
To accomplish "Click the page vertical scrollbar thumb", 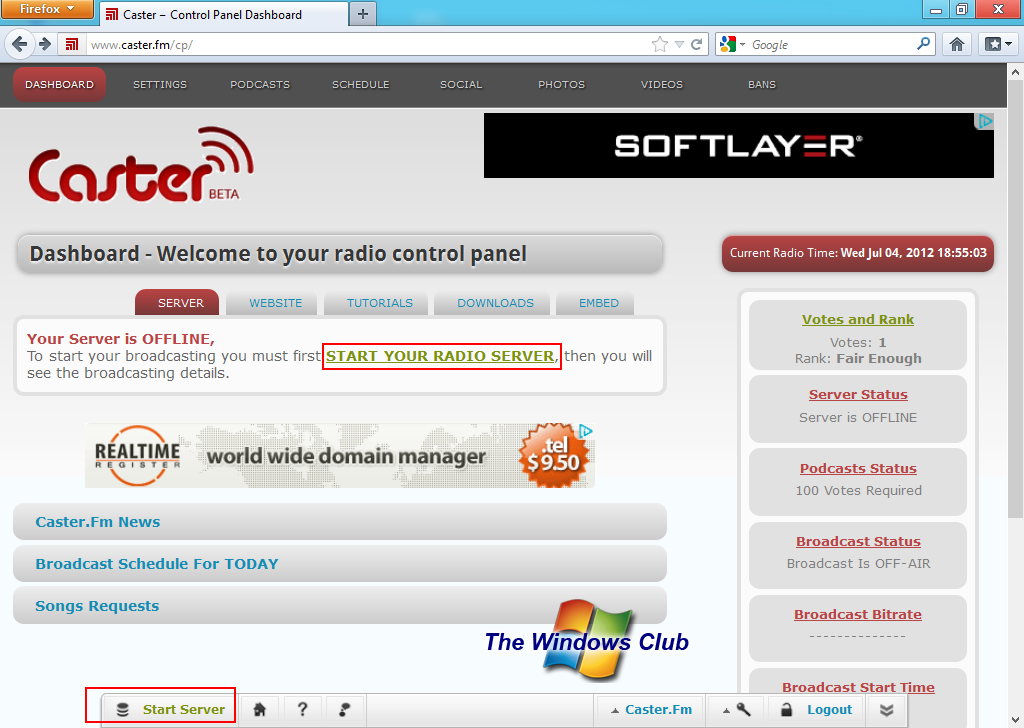I will click(1016, 299).
